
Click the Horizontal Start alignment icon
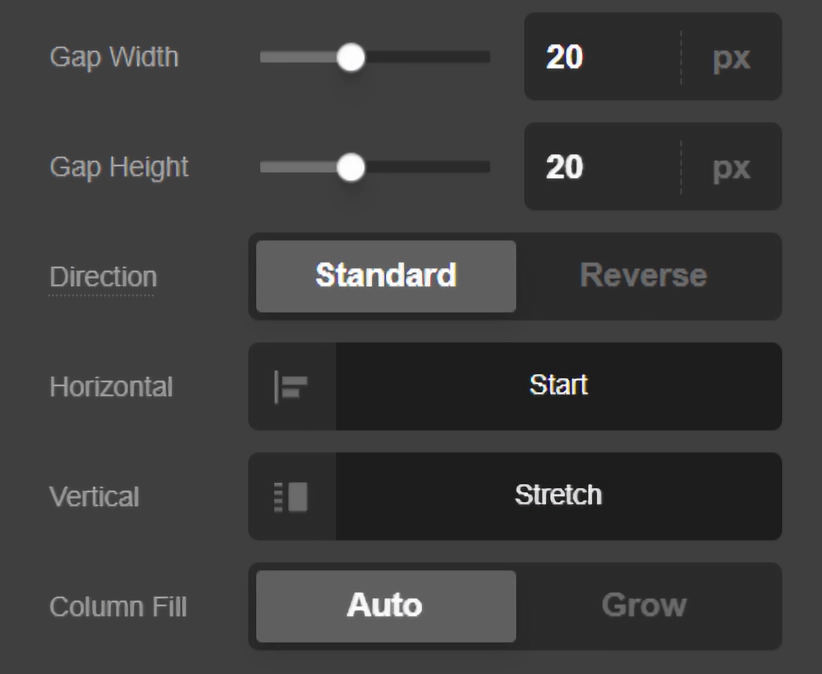point(291,387)
